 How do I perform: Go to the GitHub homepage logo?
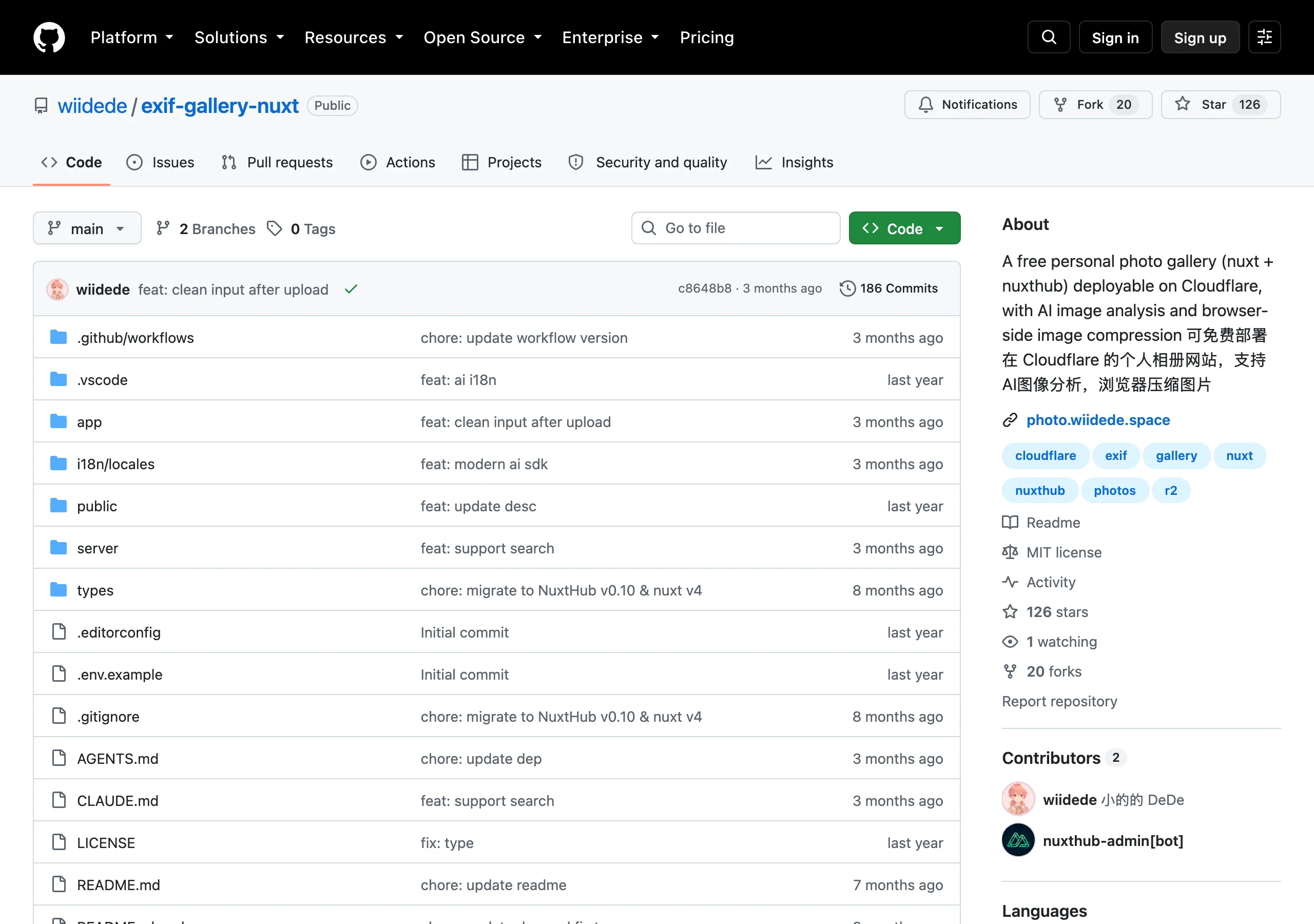point(49,37)
